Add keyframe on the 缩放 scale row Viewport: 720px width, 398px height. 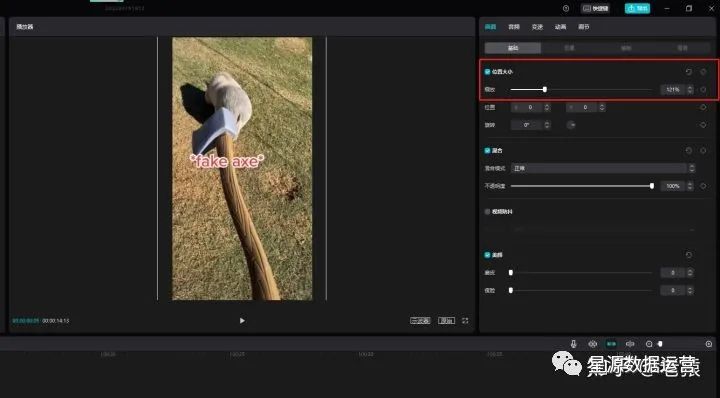click(703, 90)
